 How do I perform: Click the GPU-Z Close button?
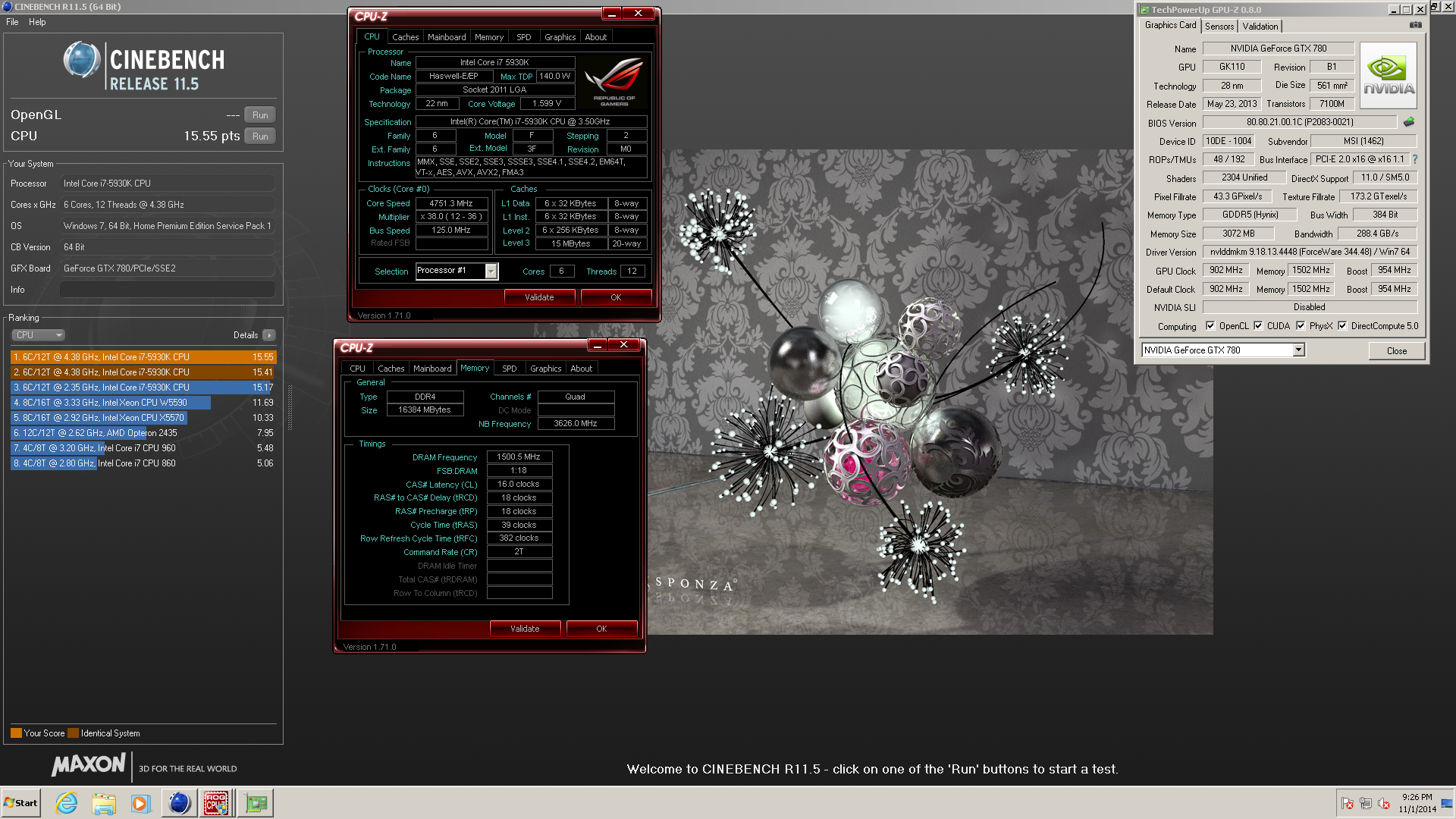tap(1397, 350)
